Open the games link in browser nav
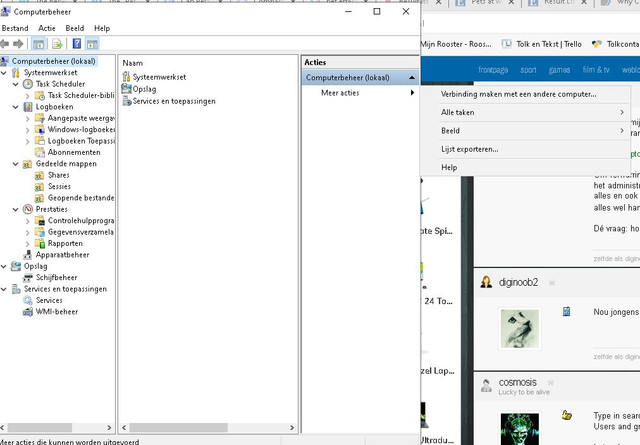This screenshot has width=640, height=445. click(559, 70)
